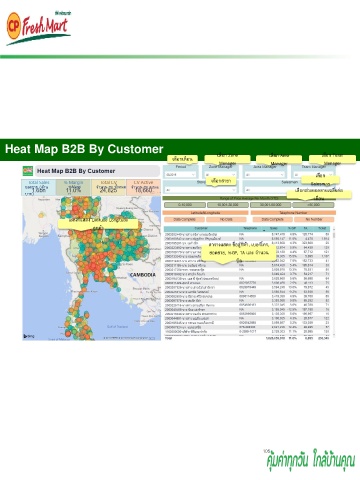The image size is (360, 480).
Task: Click the small green dashboard logo icon
Action: pos(28,171)
